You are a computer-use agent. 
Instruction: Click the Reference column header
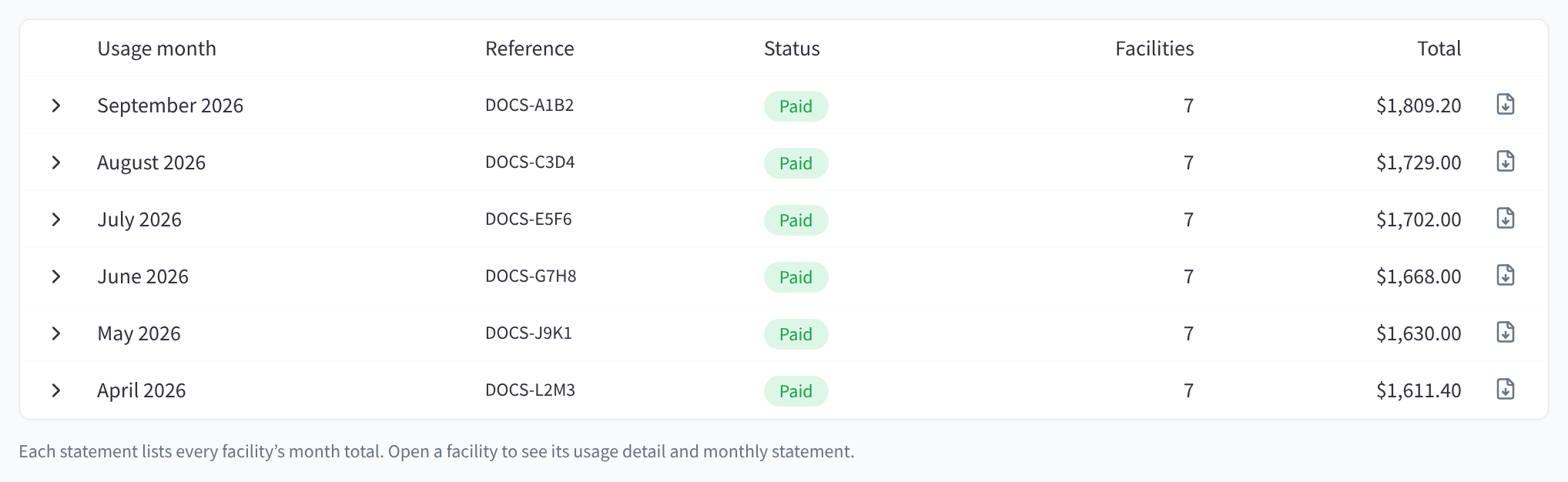[x=529, y=49]
